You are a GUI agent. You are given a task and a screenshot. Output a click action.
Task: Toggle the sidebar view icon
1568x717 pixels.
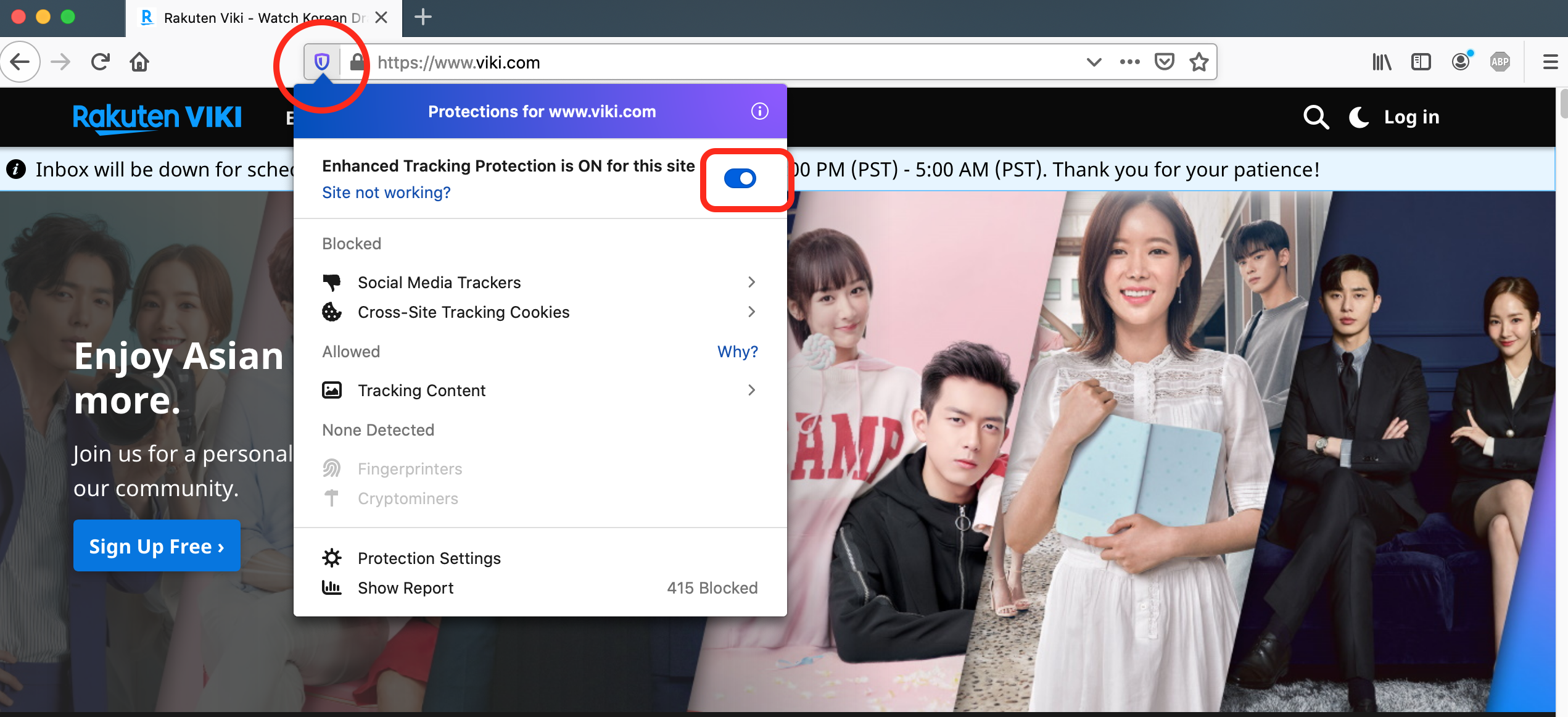click(x=1421, y=62)
